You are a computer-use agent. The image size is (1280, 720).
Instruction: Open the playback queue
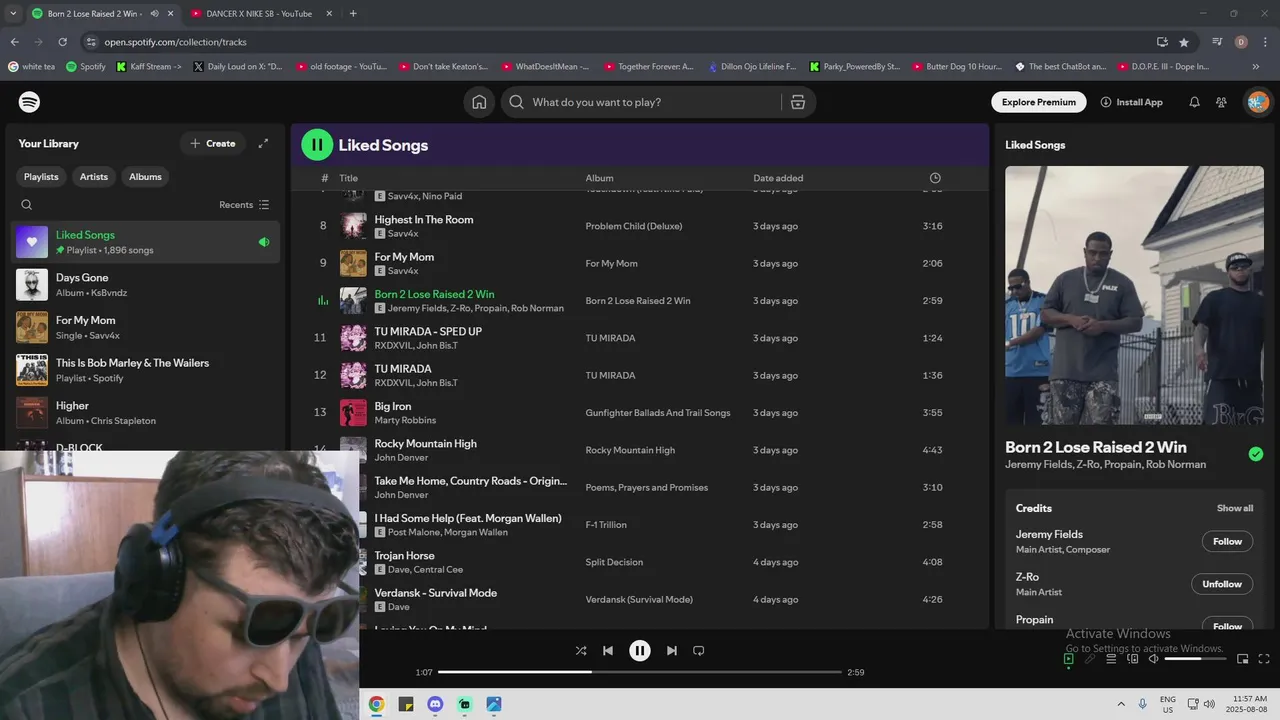click(x=1111, y=659)
